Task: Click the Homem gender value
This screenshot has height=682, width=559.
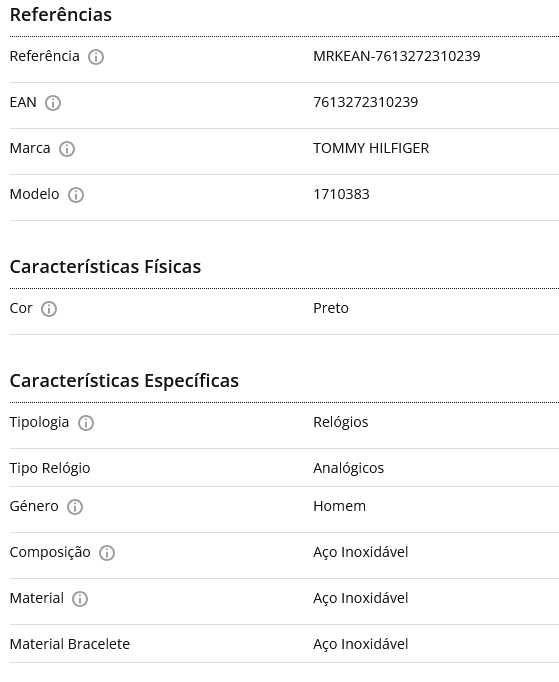Action: (x=339, y=506)
